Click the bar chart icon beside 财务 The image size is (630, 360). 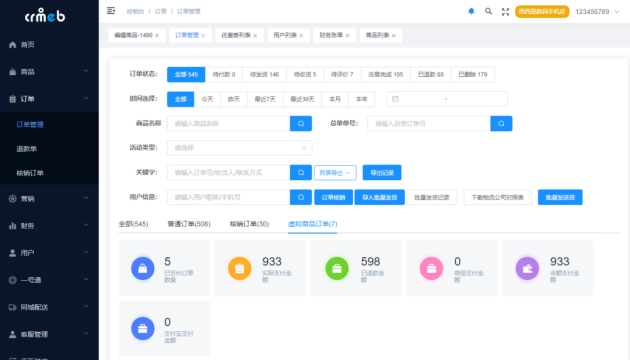pyautogui.click(x=12, y=226)
